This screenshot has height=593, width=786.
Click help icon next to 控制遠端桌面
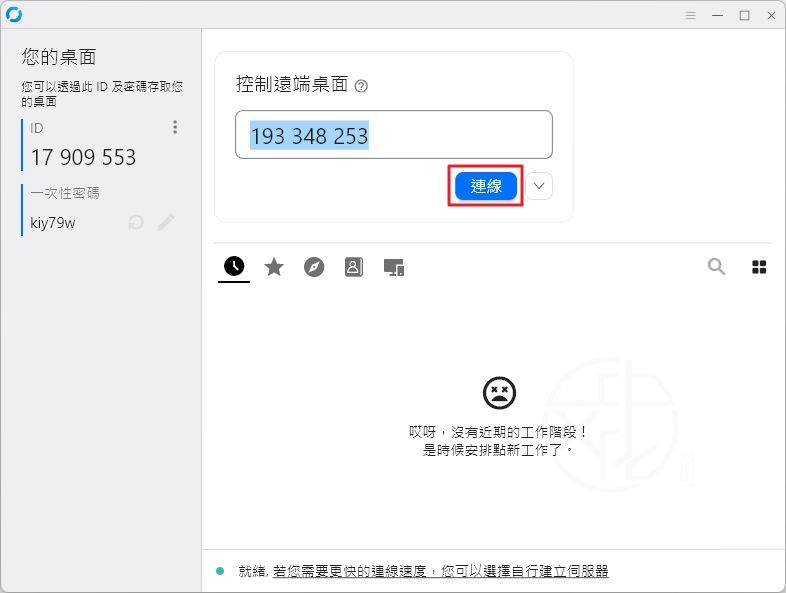click(361, 86)
